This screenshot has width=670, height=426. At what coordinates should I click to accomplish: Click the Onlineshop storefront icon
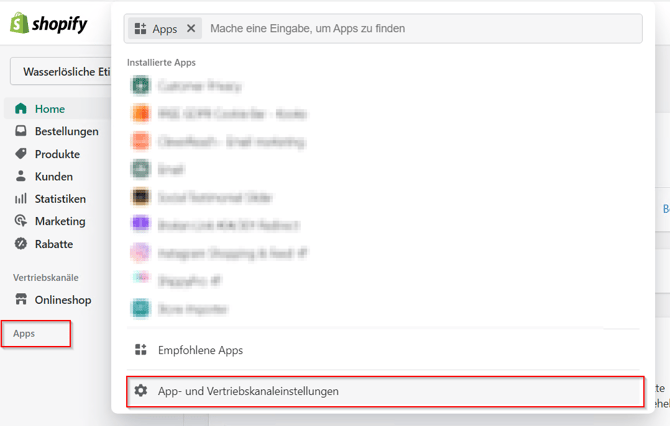21,300
